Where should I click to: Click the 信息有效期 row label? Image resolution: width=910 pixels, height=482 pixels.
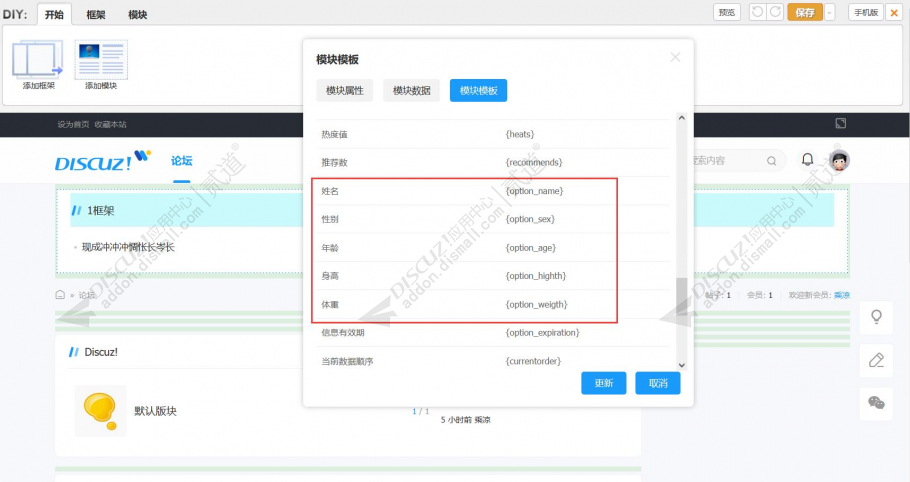343,332
